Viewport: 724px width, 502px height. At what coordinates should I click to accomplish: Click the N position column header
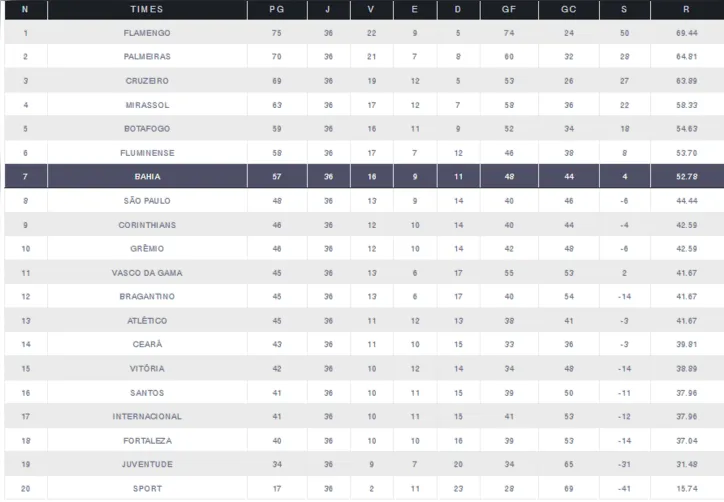[x=25, y=9]
